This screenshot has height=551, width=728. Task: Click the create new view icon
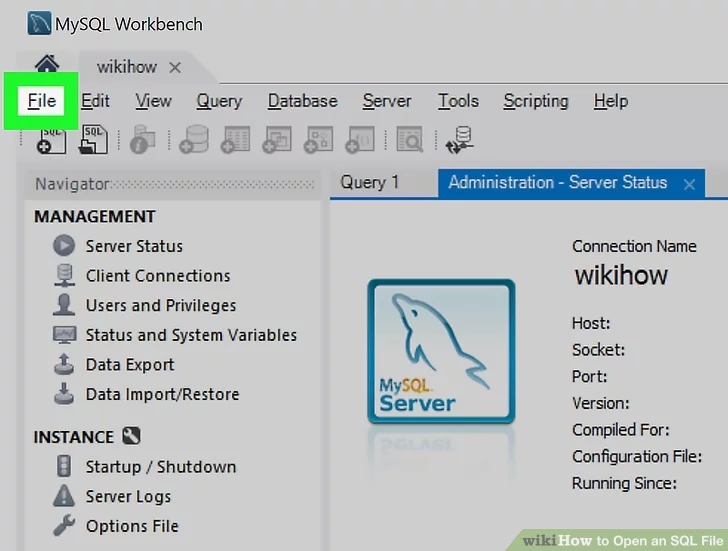tap(276, 140)
